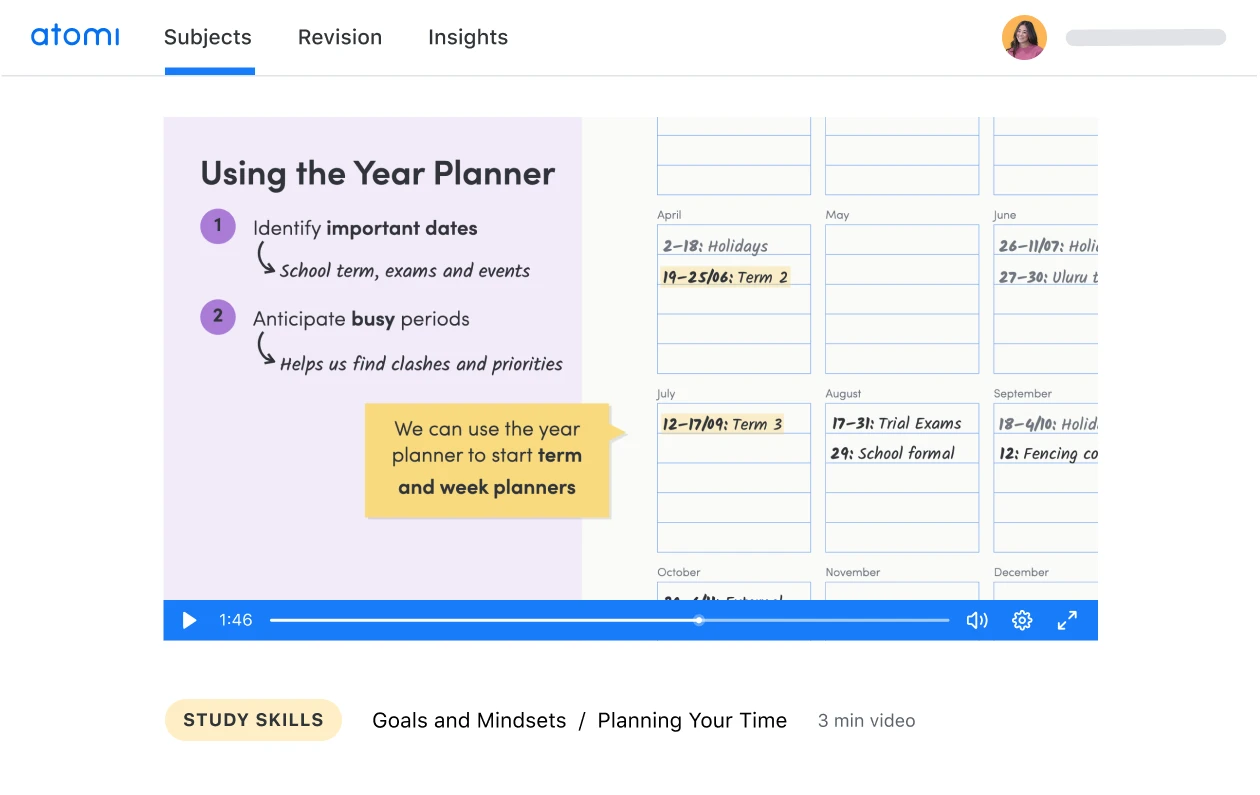1260x795 pixels.
Task: Expand video options using the gear control
Action: pos(1022,620)
